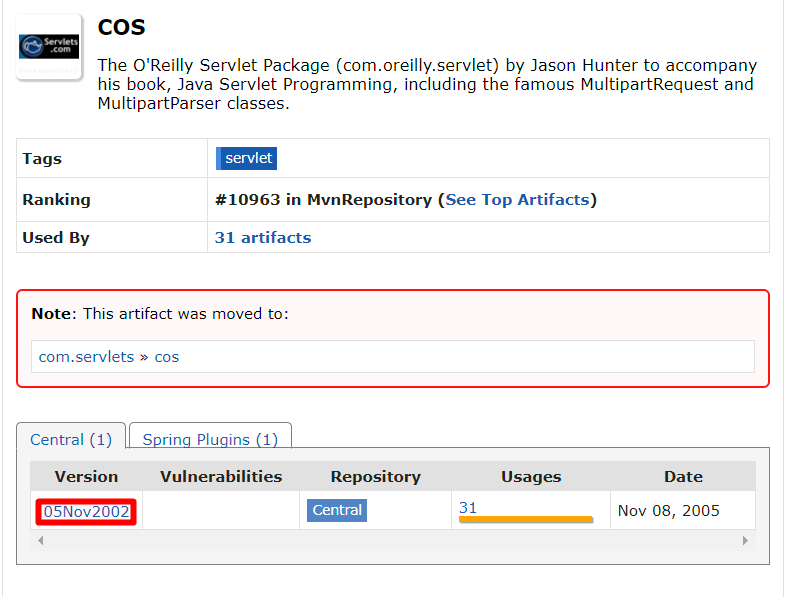Click the 'This artifact was moved to' note
The width and height of the screenshot is (785, 597).
pos(160,314)
